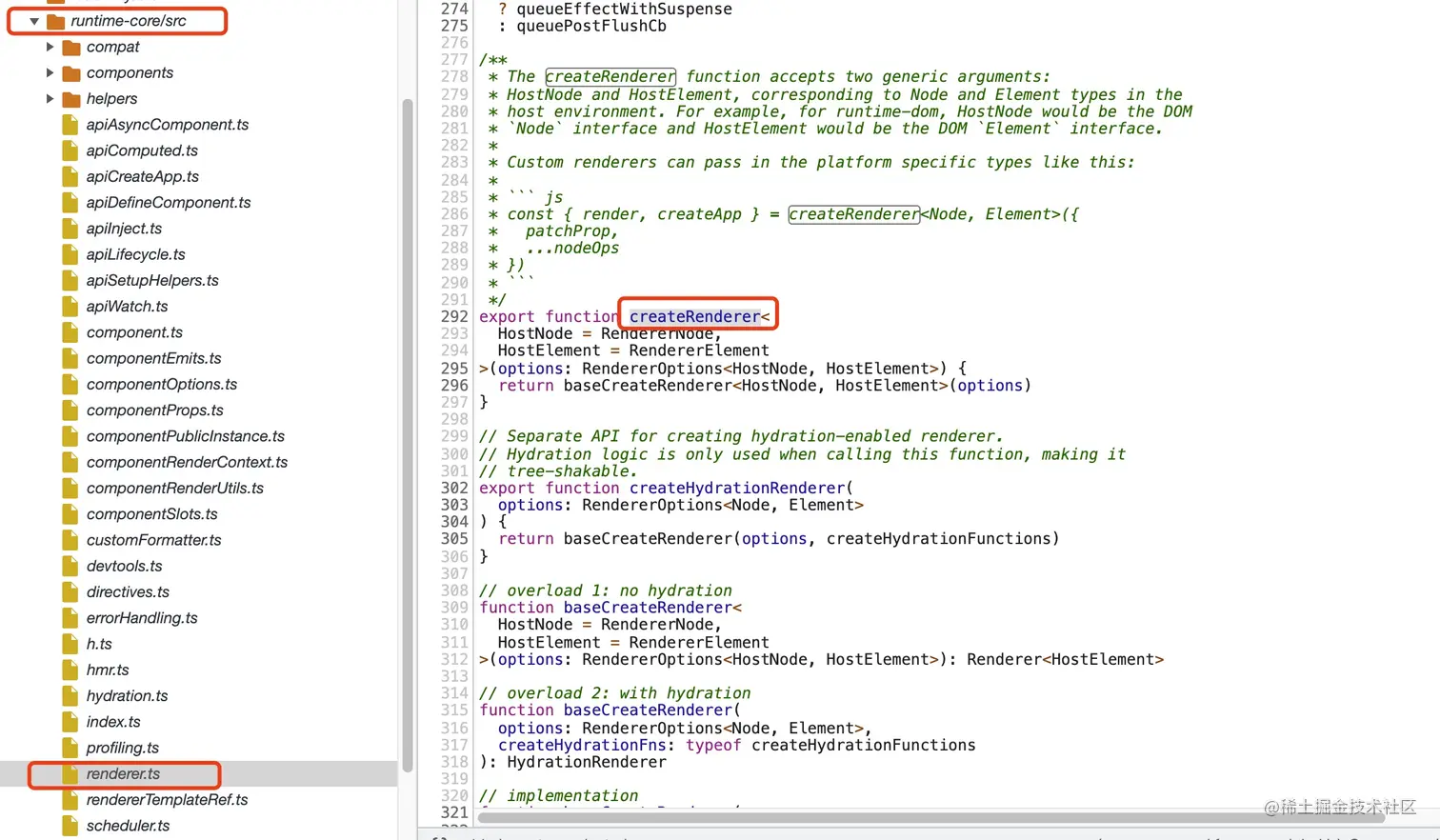Screen dimensions: 1440x840
Task: Click the componentSlots.ts file icon
Action: pos(70,513)
